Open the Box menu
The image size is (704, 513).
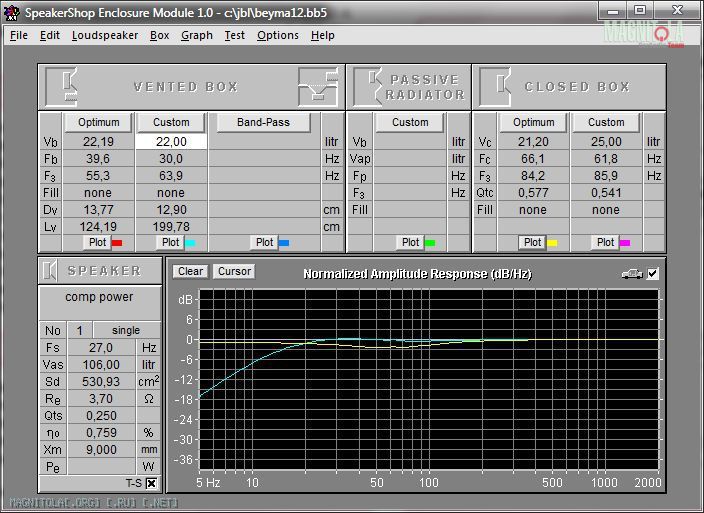[159, 35]
